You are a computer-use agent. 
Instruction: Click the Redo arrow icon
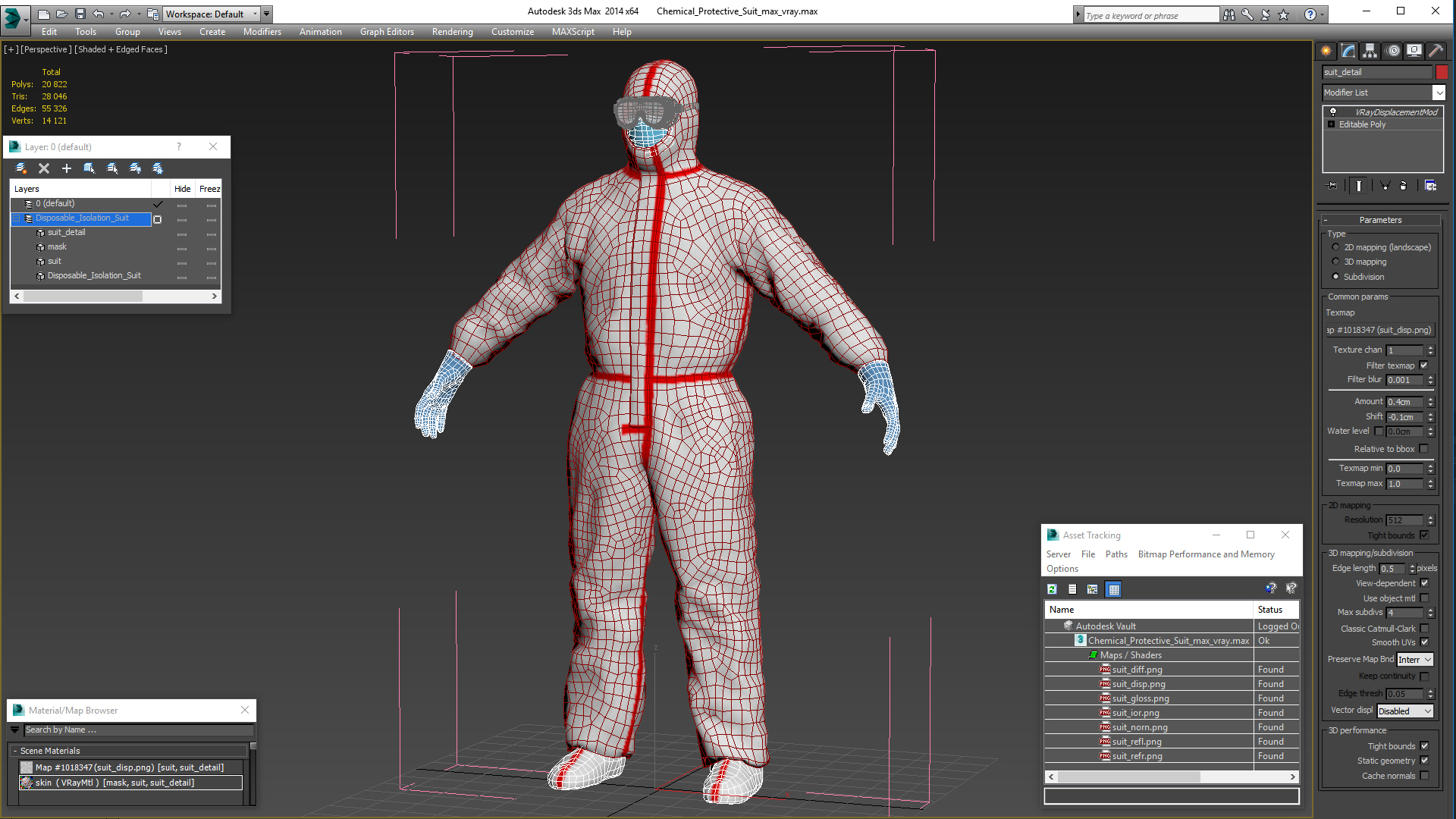(125, 14)
